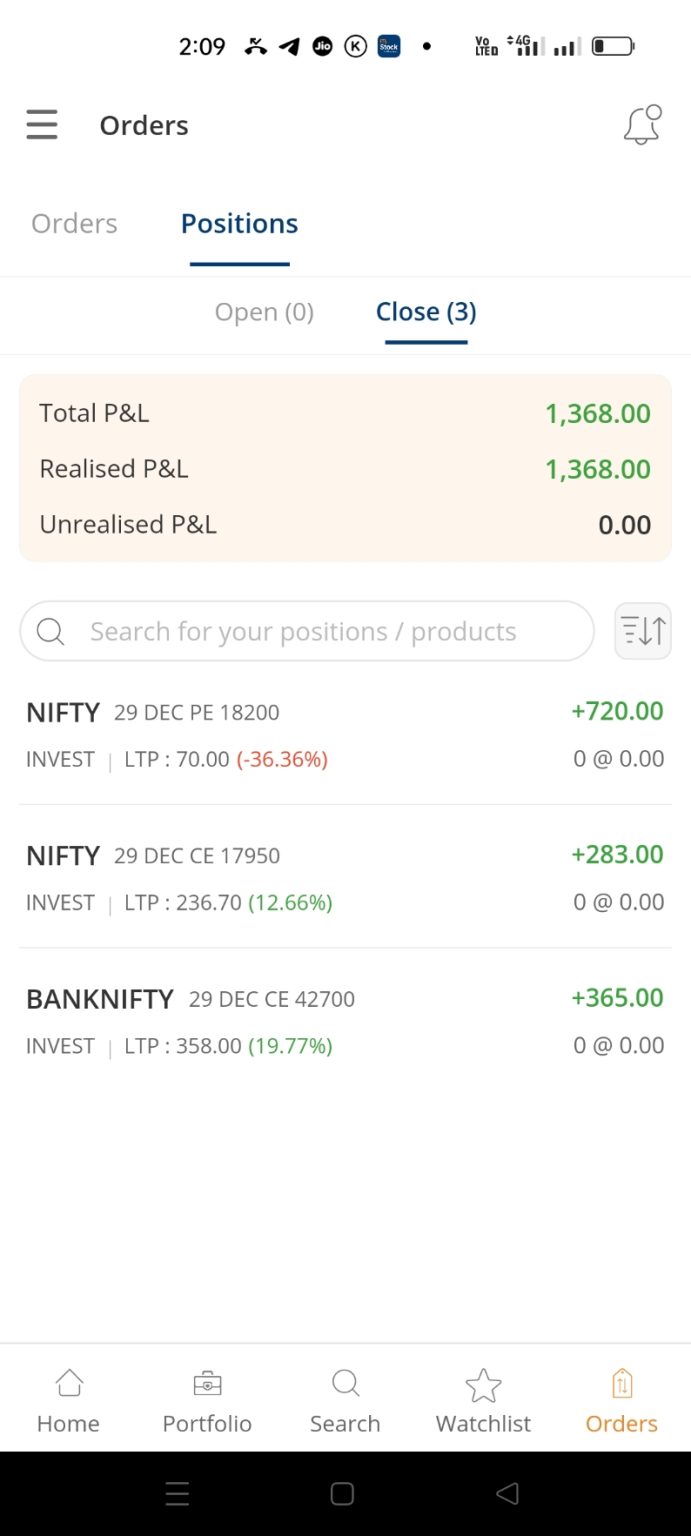Open the BANKNIFTY 29 DEC CE 42700 position
The width and height of the screenshot is (691, 1536).
click(x=345, y=1020)
